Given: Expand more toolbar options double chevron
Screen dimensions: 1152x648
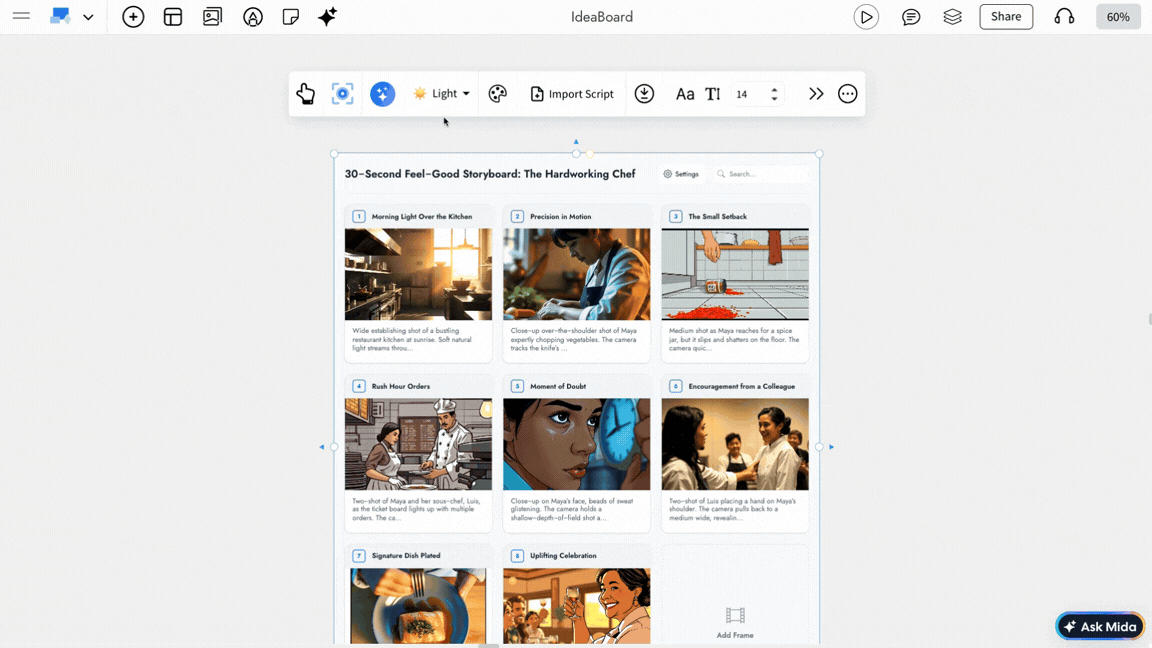Looking at the screenshot, I should (x=816, y=93).
